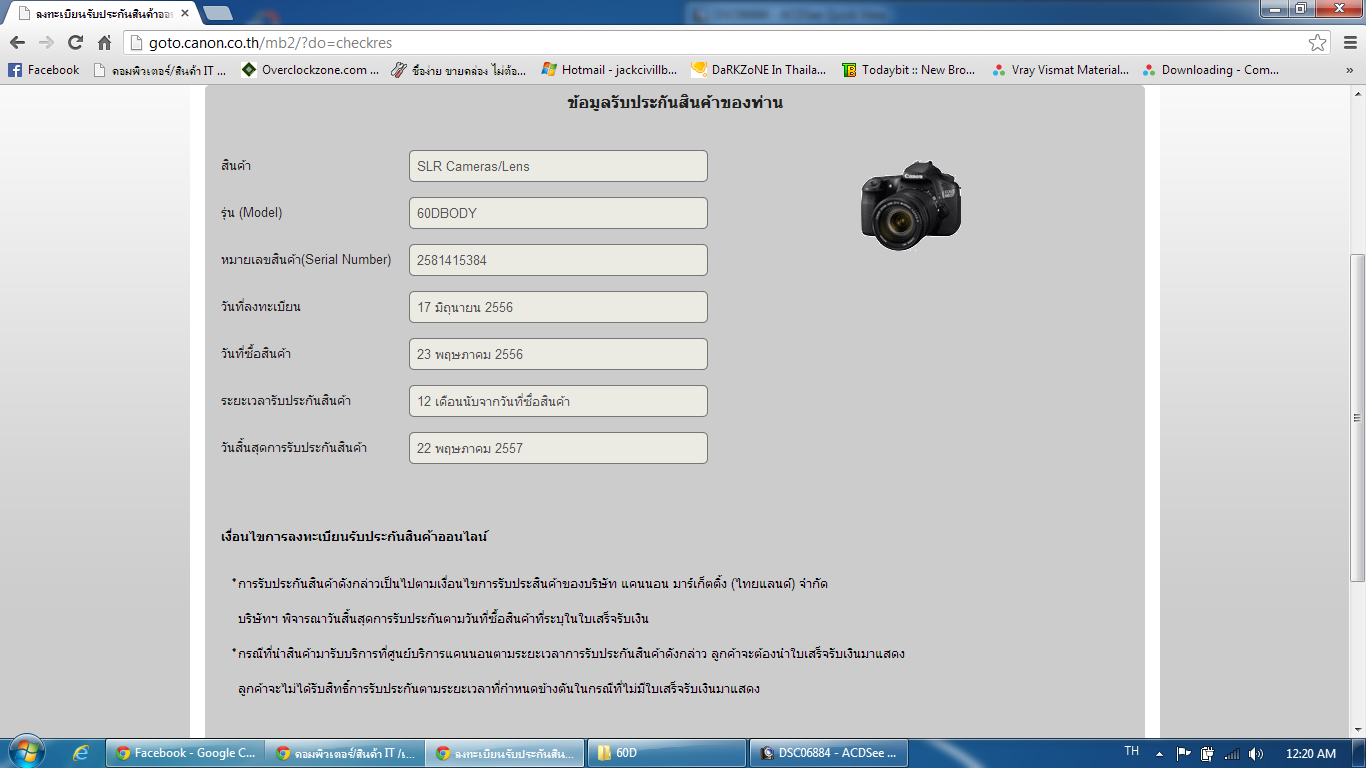Open the 60D folder from the taskbar

667,753
